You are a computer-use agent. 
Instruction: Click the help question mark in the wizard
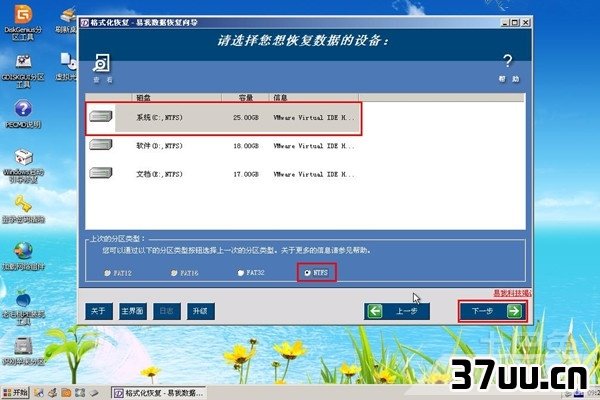[x=508, y=61]
